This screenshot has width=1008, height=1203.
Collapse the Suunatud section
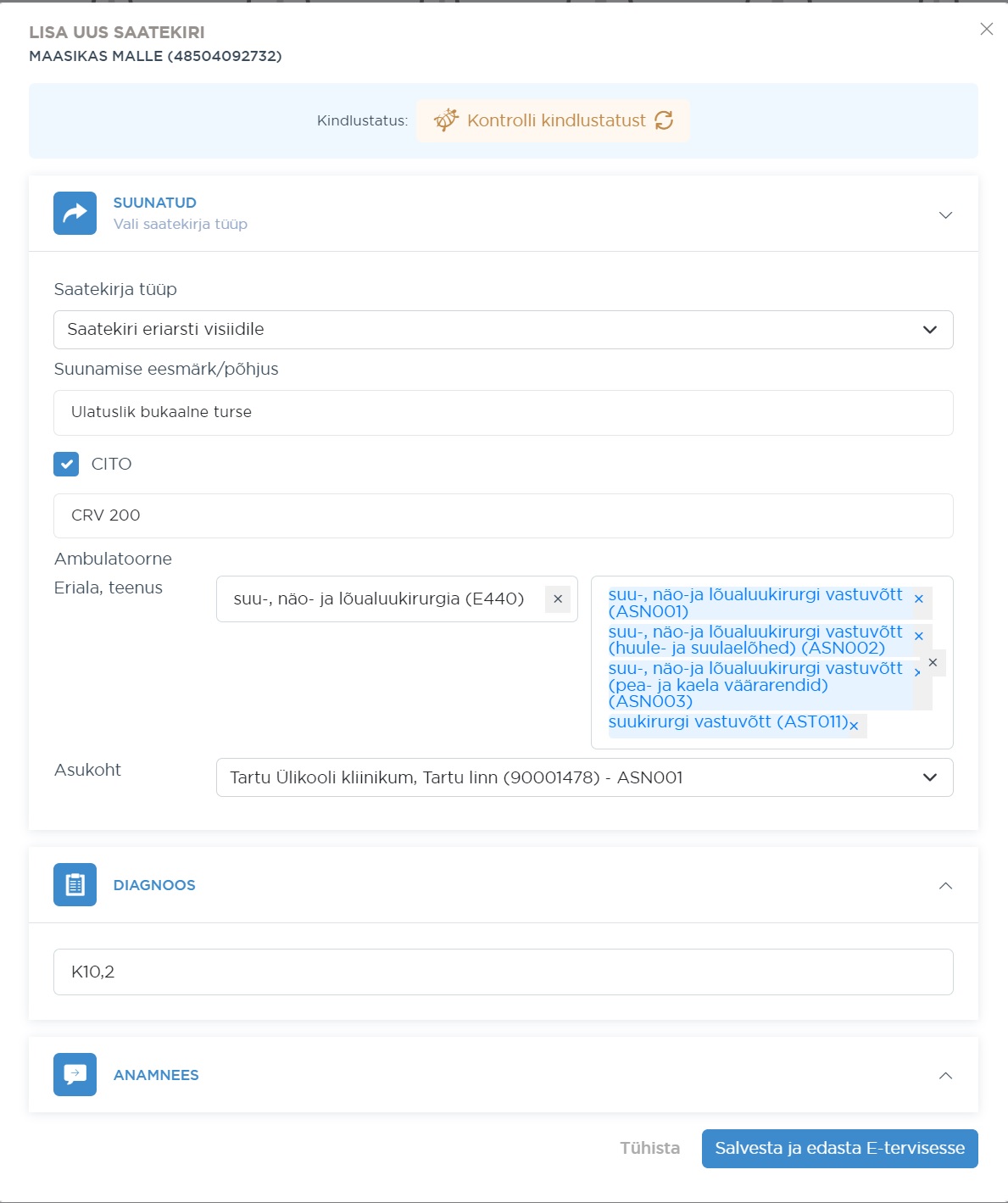click(x=945, y=214)
